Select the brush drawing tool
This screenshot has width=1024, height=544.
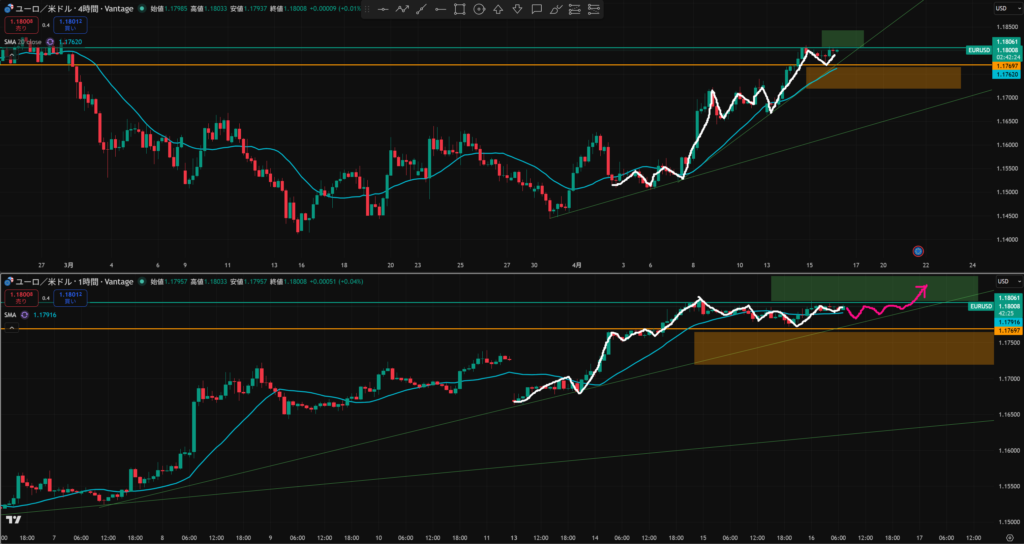556,9
